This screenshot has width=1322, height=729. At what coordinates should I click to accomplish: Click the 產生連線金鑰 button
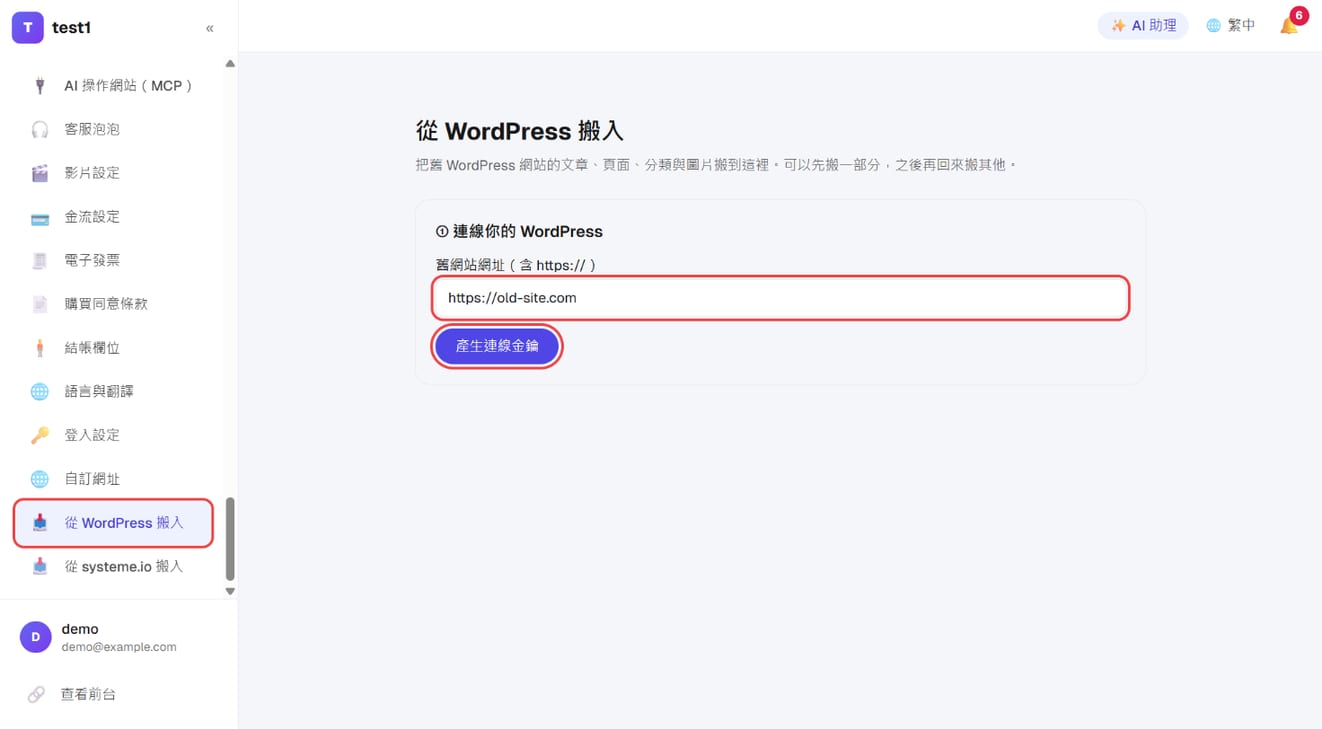click(497, 346)
